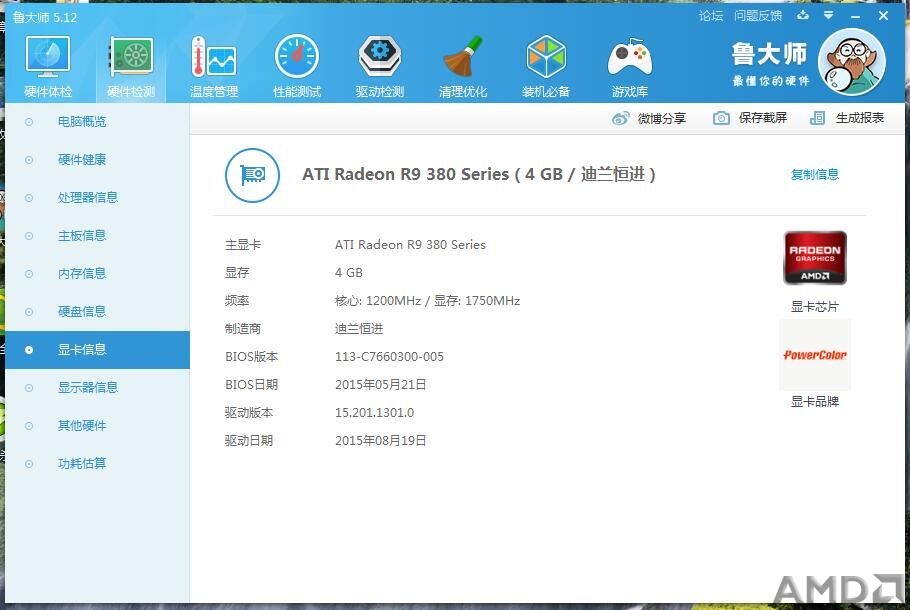This screenshot has width=910, height=610.
Task: Click the 鲁大师 5.12 window title
Action: click(x=45, y=17)
